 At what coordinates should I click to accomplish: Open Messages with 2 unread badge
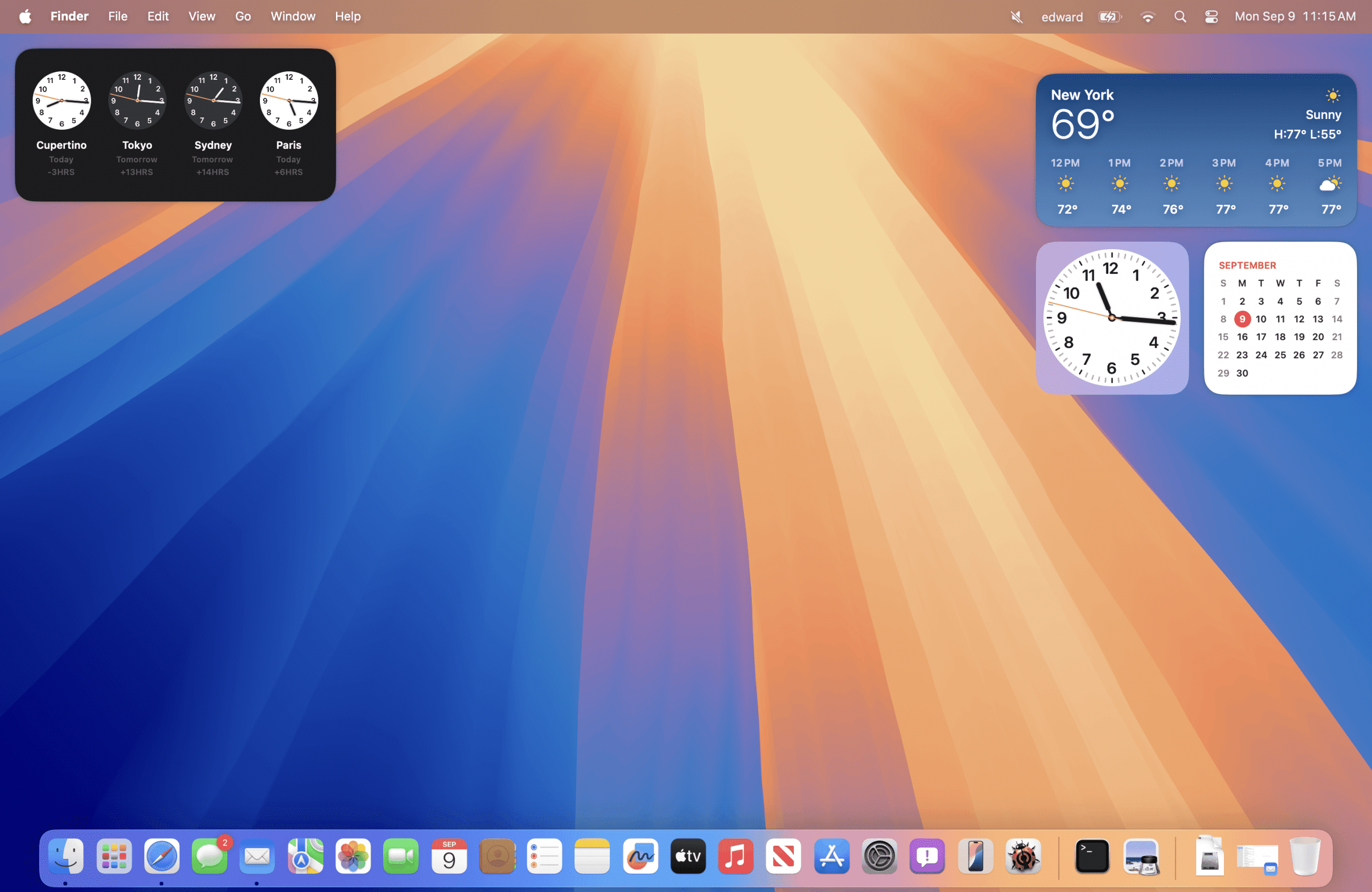210,856
